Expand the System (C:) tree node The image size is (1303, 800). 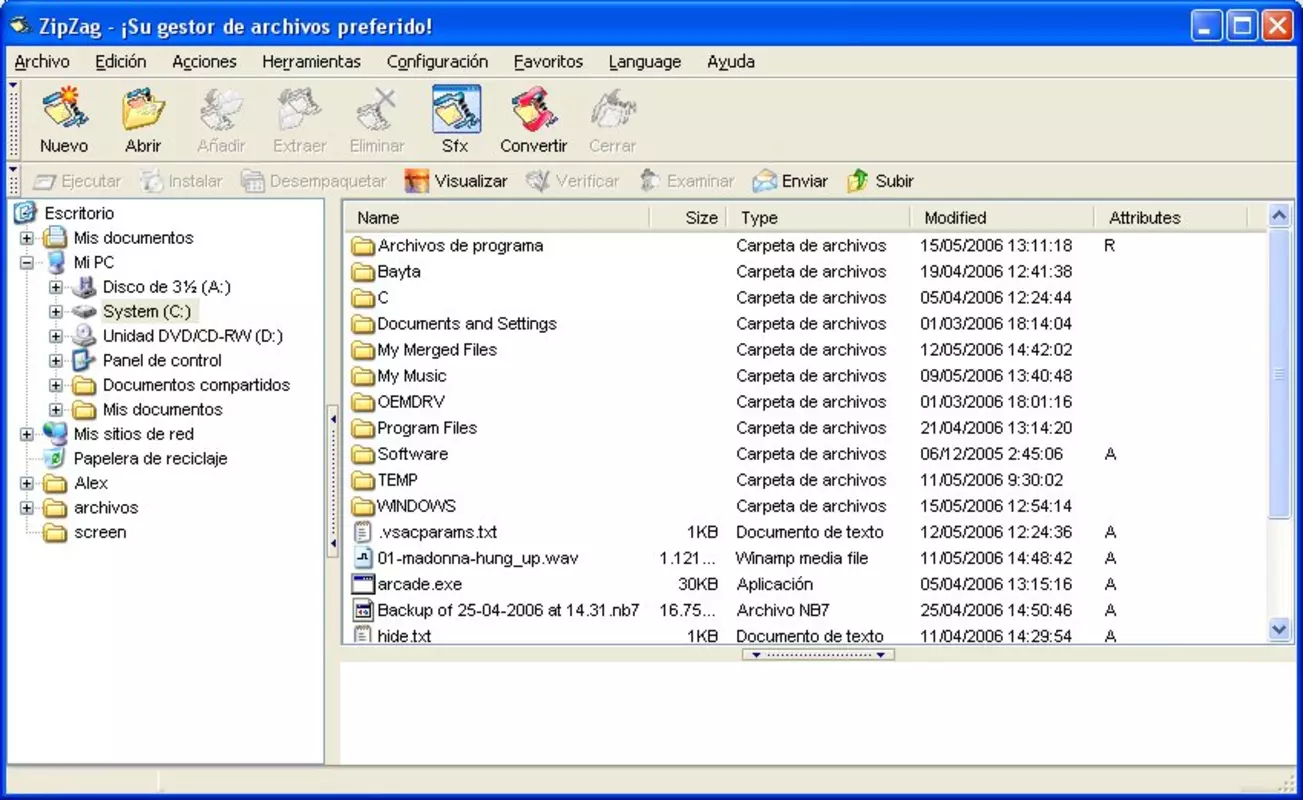[56, 312]
